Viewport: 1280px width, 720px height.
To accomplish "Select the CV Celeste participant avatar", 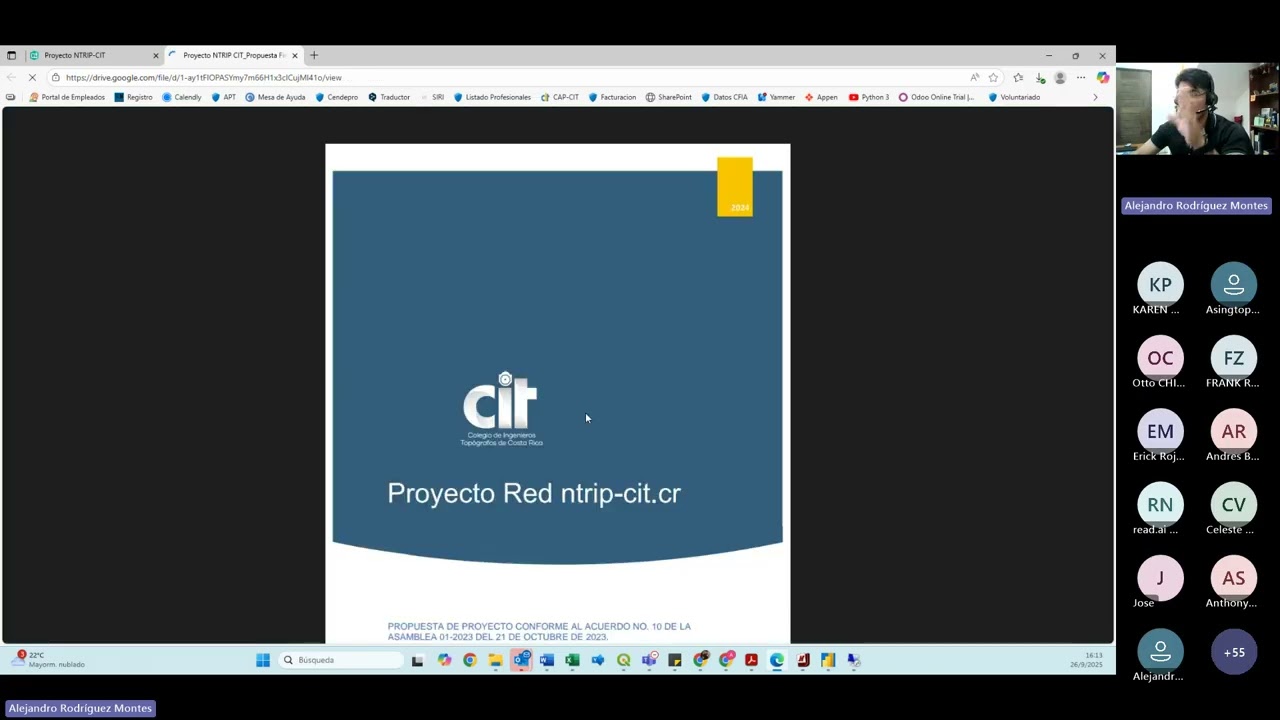I will tap(1234, 505).
